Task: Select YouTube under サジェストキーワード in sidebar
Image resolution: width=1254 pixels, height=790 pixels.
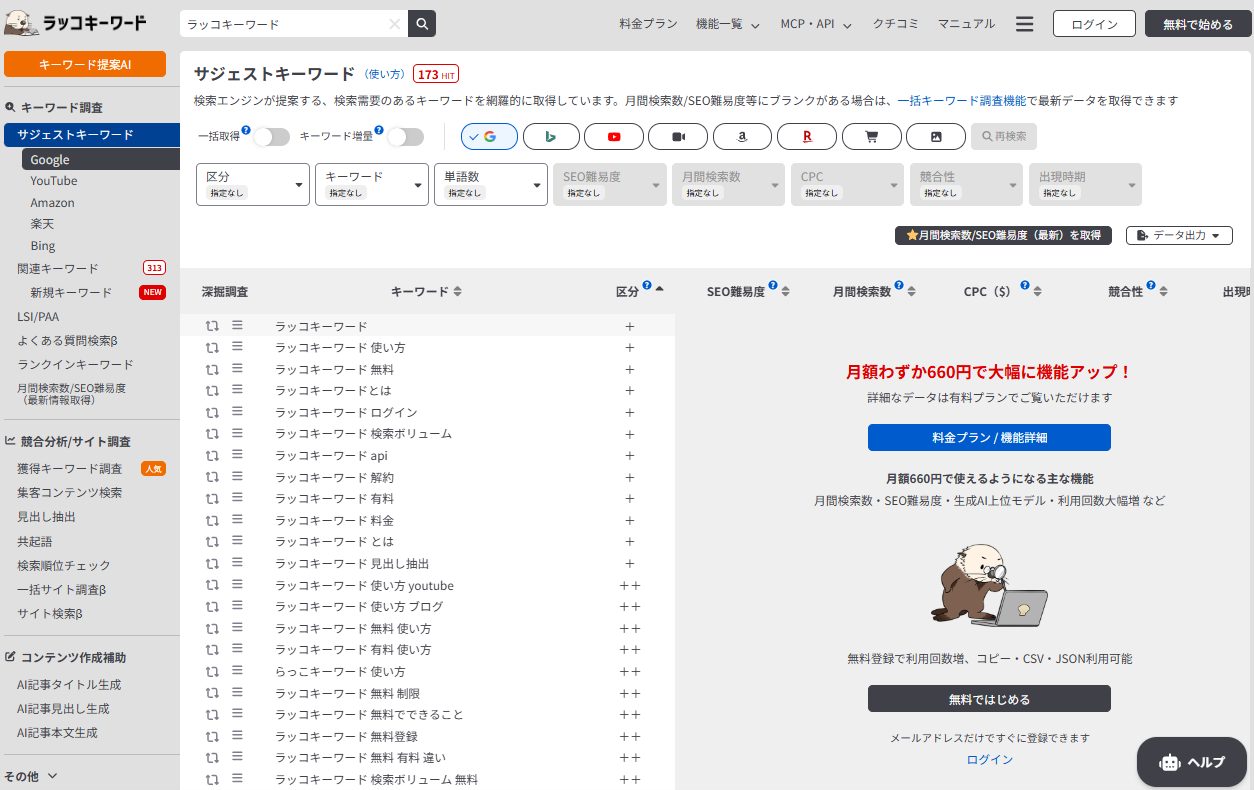Action: [54, 181]
